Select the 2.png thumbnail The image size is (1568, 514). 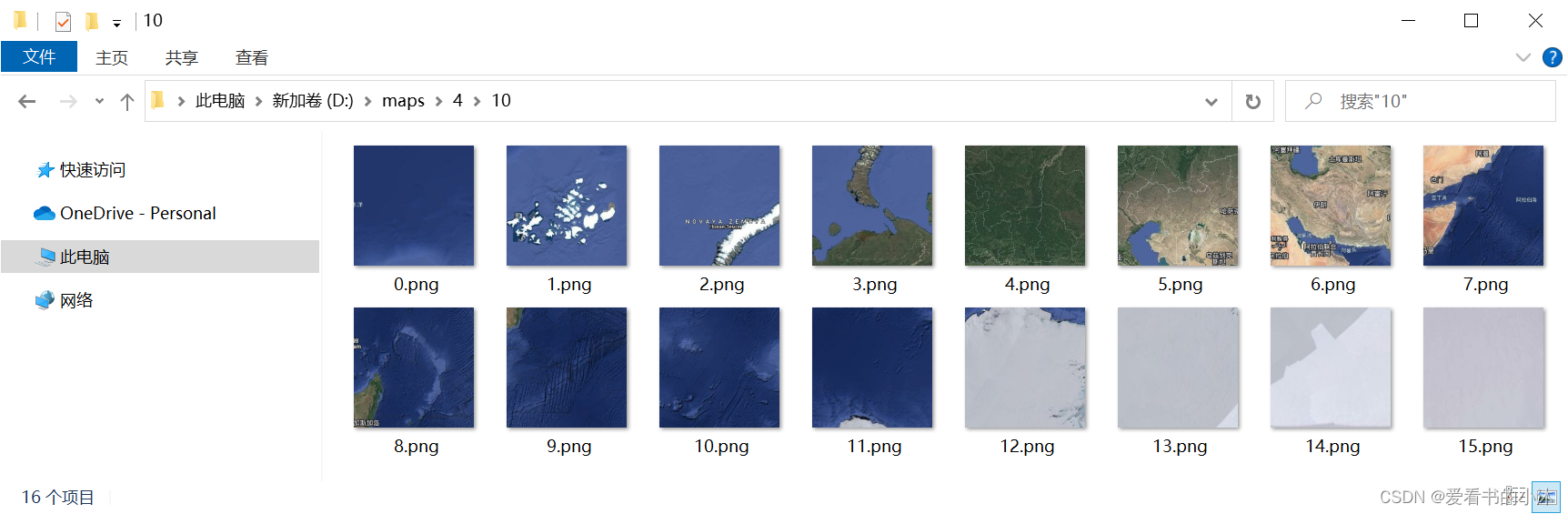(719, 206)
